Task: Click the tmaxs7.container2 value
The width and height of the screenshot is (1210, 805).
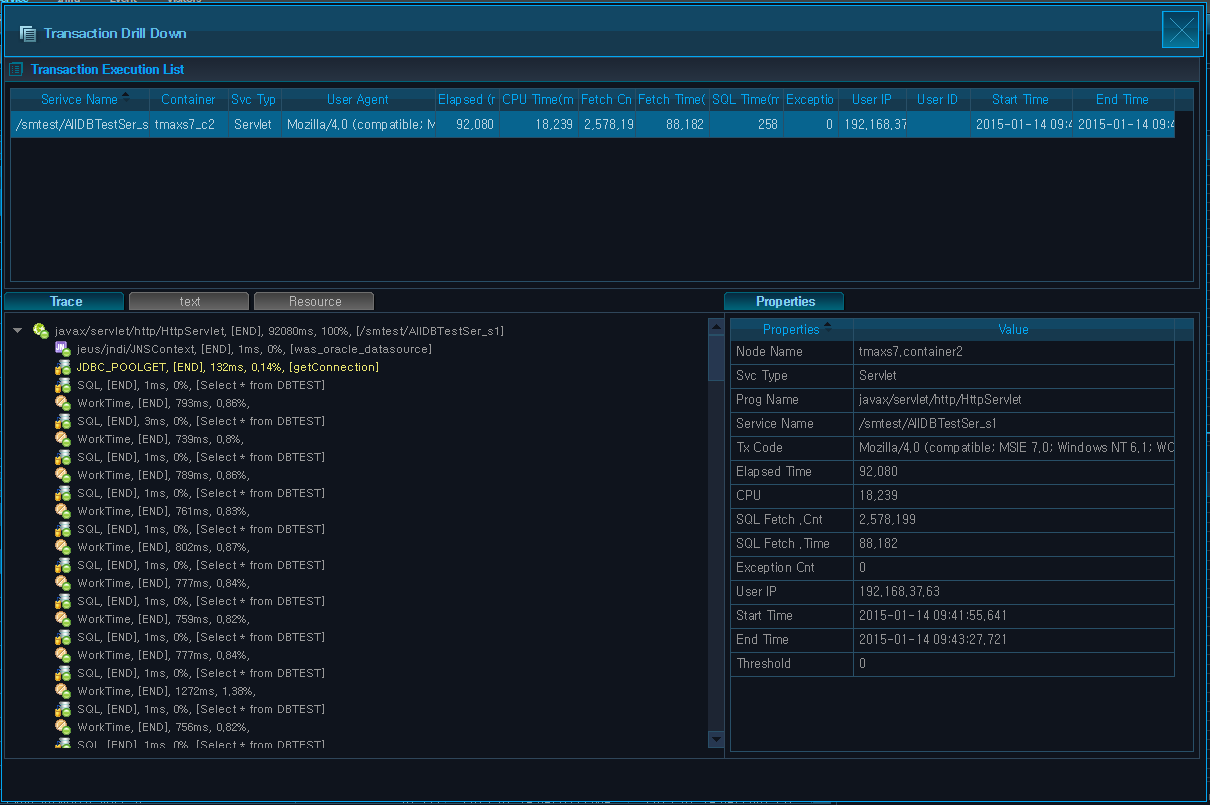Action: [x=909, y=352]
